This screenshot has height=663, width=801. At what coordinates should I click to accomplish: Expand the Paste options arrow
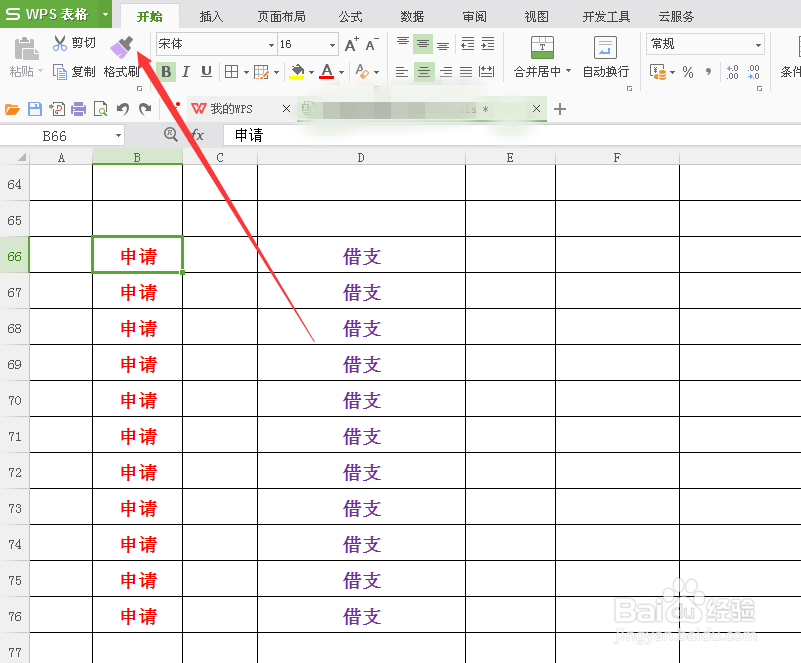point(40,70)
